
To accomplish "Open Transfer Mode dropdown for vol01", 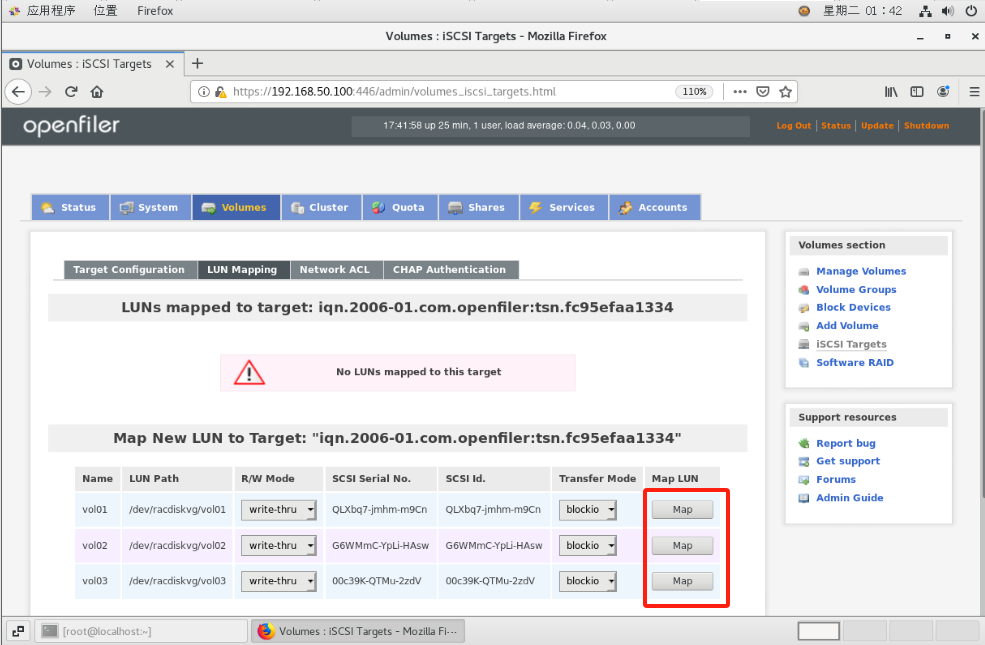I will coord(587,509).
